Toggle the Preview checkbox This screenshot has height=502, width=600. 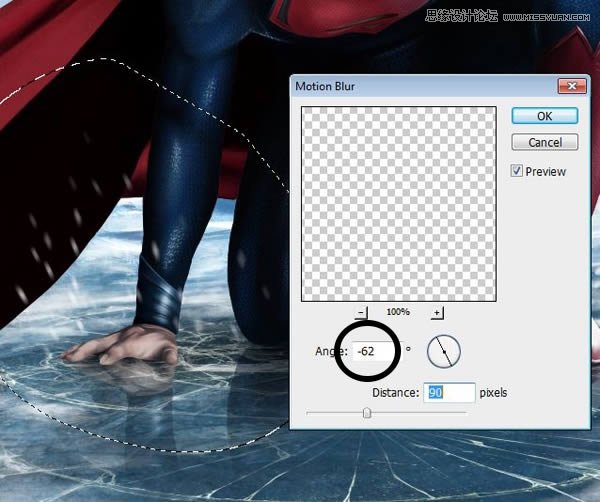(516, 170)
